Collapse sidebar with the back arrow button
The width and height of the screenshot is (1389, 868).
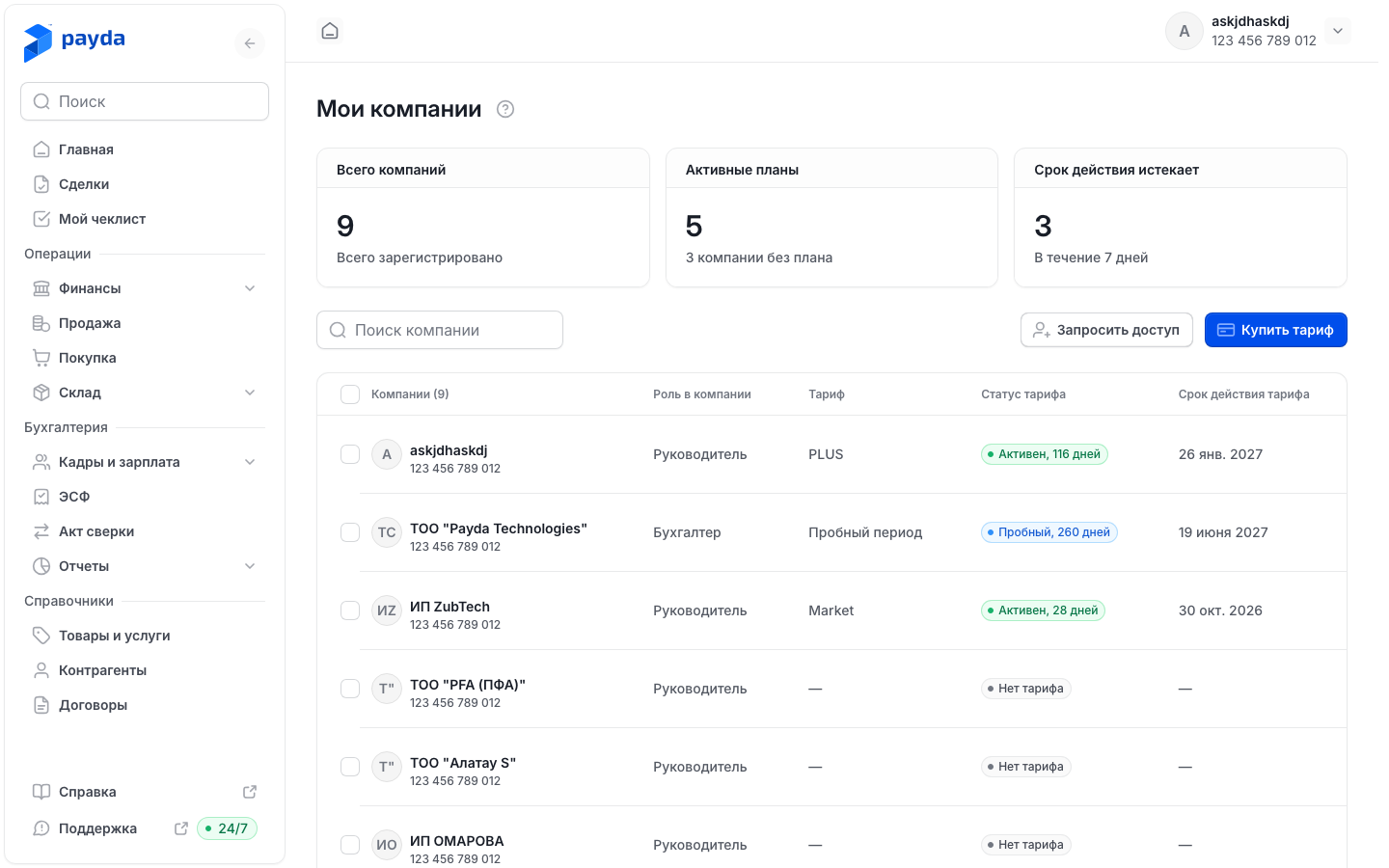pyautogui.click(x=250, y=43)
